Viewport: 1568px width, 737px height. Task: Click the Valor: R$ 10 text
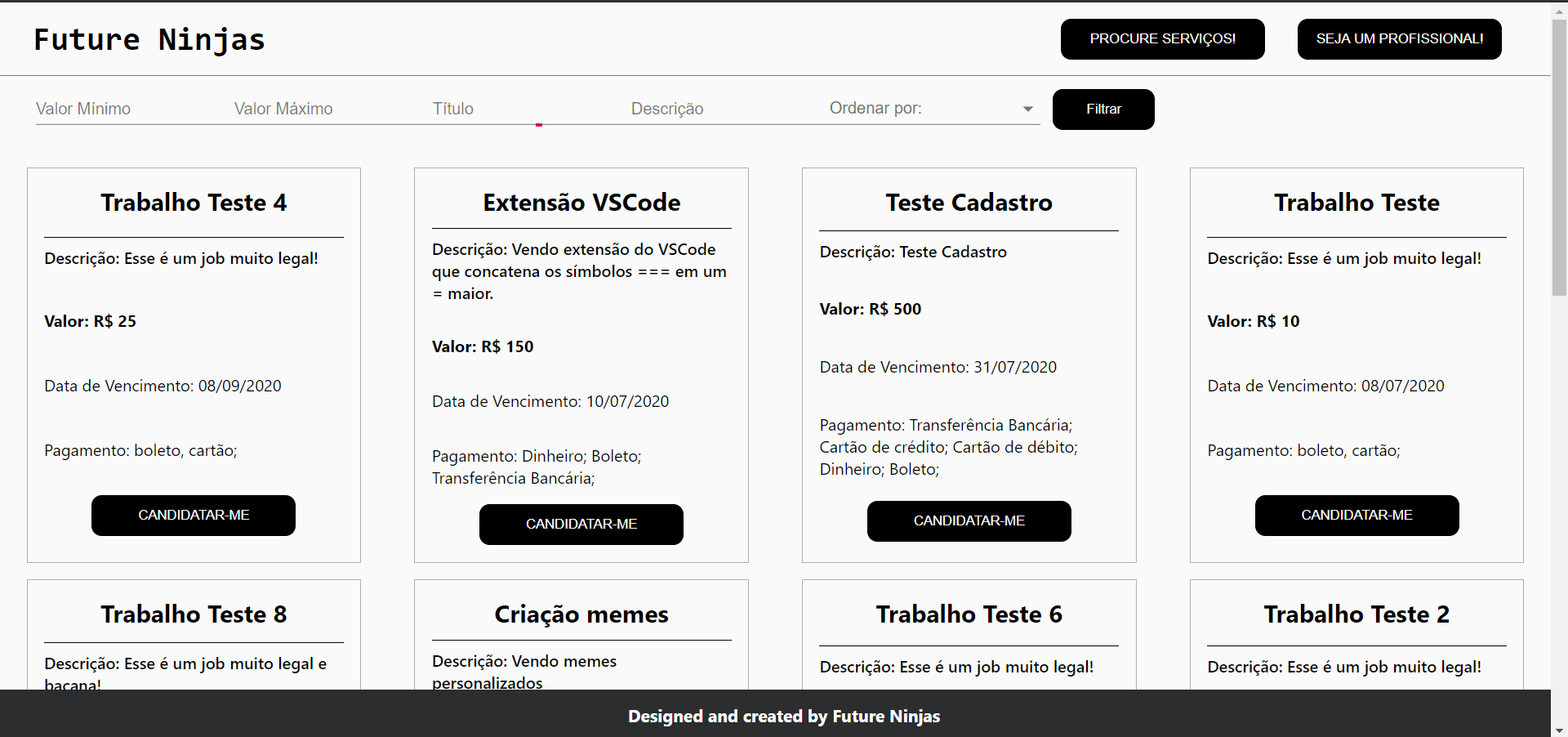tap(1254, 321)
